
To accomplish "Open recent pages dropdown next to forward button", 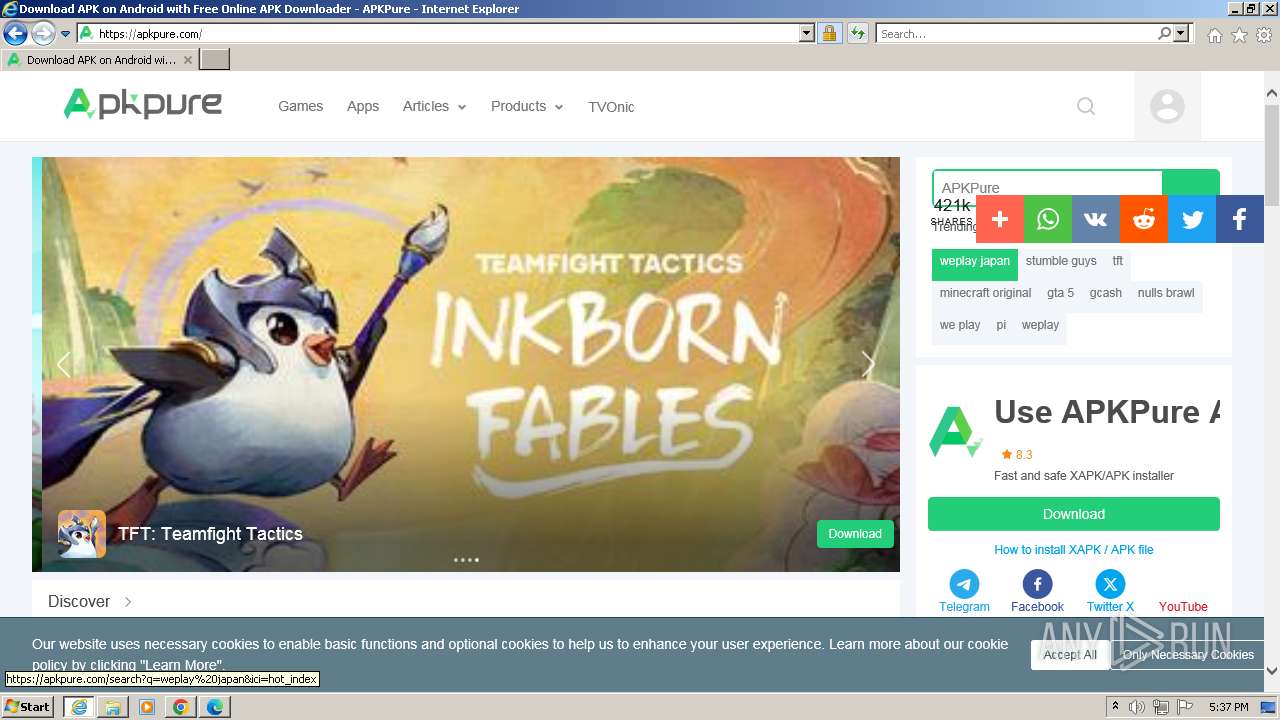I will 65,34.
